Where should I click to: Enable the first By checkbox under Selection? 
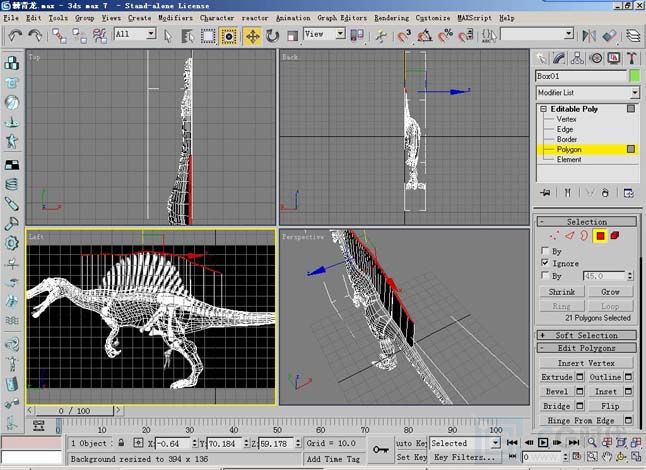545,250
